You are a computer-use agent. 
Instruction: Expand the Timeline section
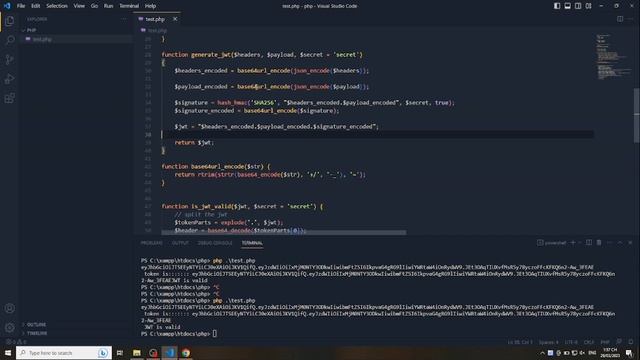tap(37, 333)
